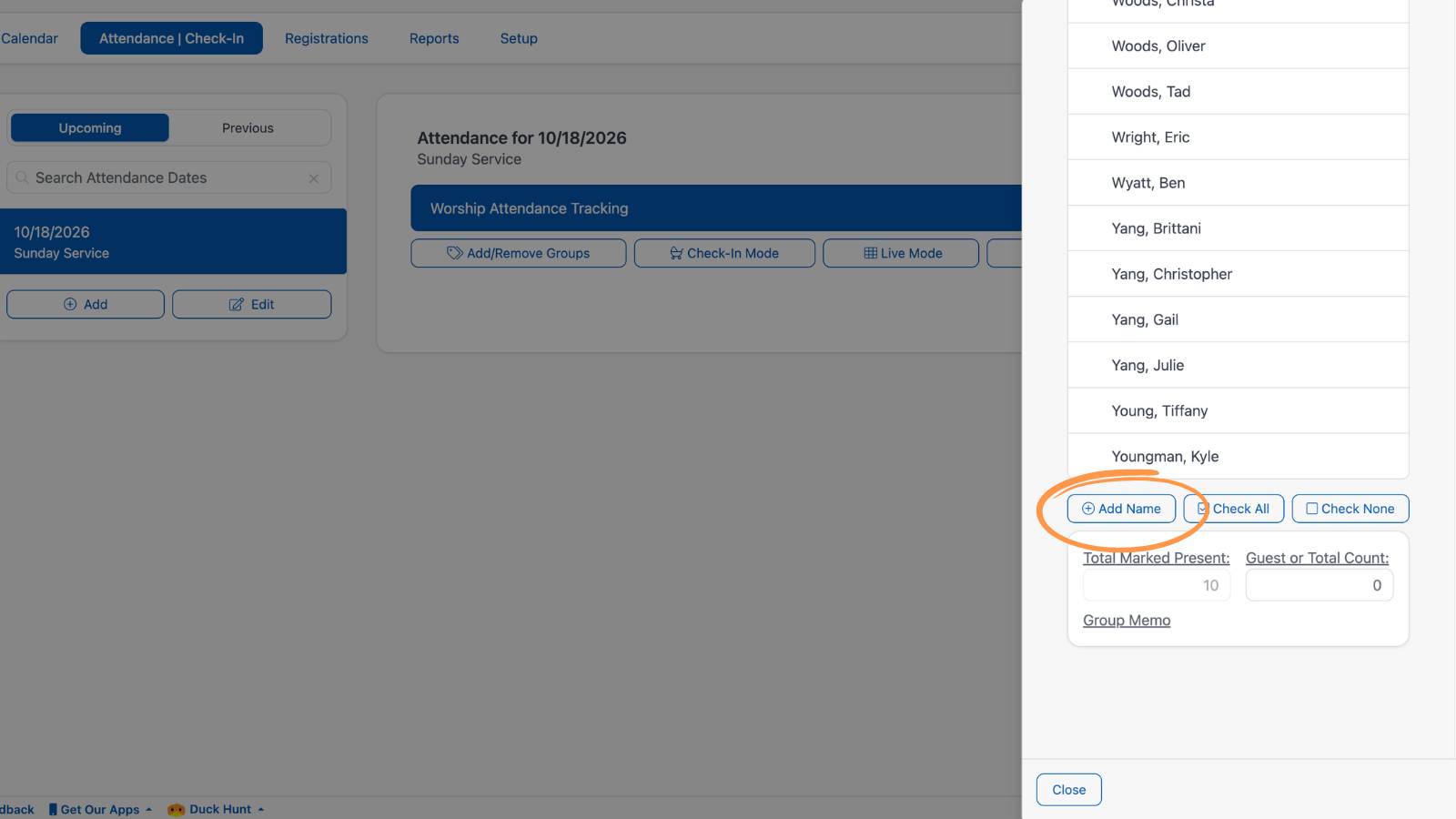Focus the Search Attendance Dates box
Image resolution: width=1456 pixels, height=819 pixels.
(169, 177)
